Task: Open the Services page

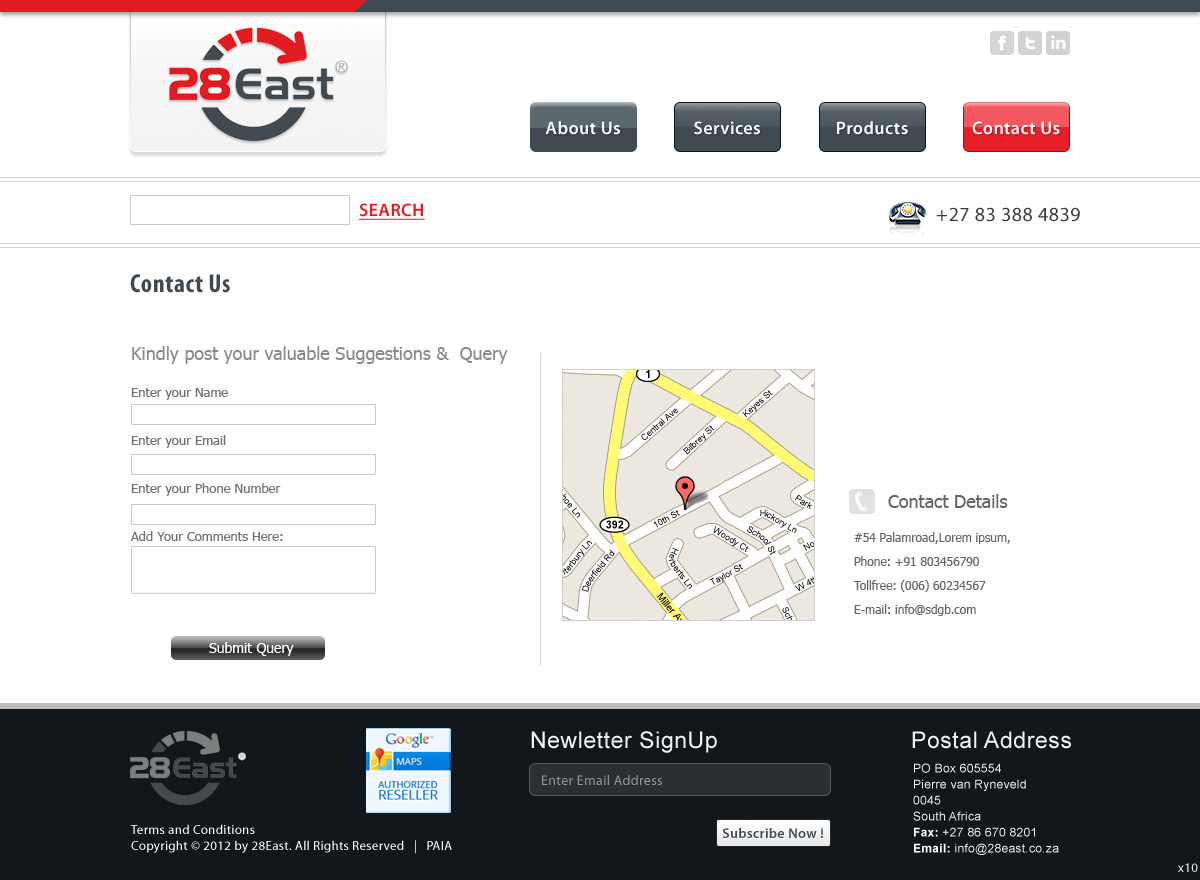Action: pos(727,127)
